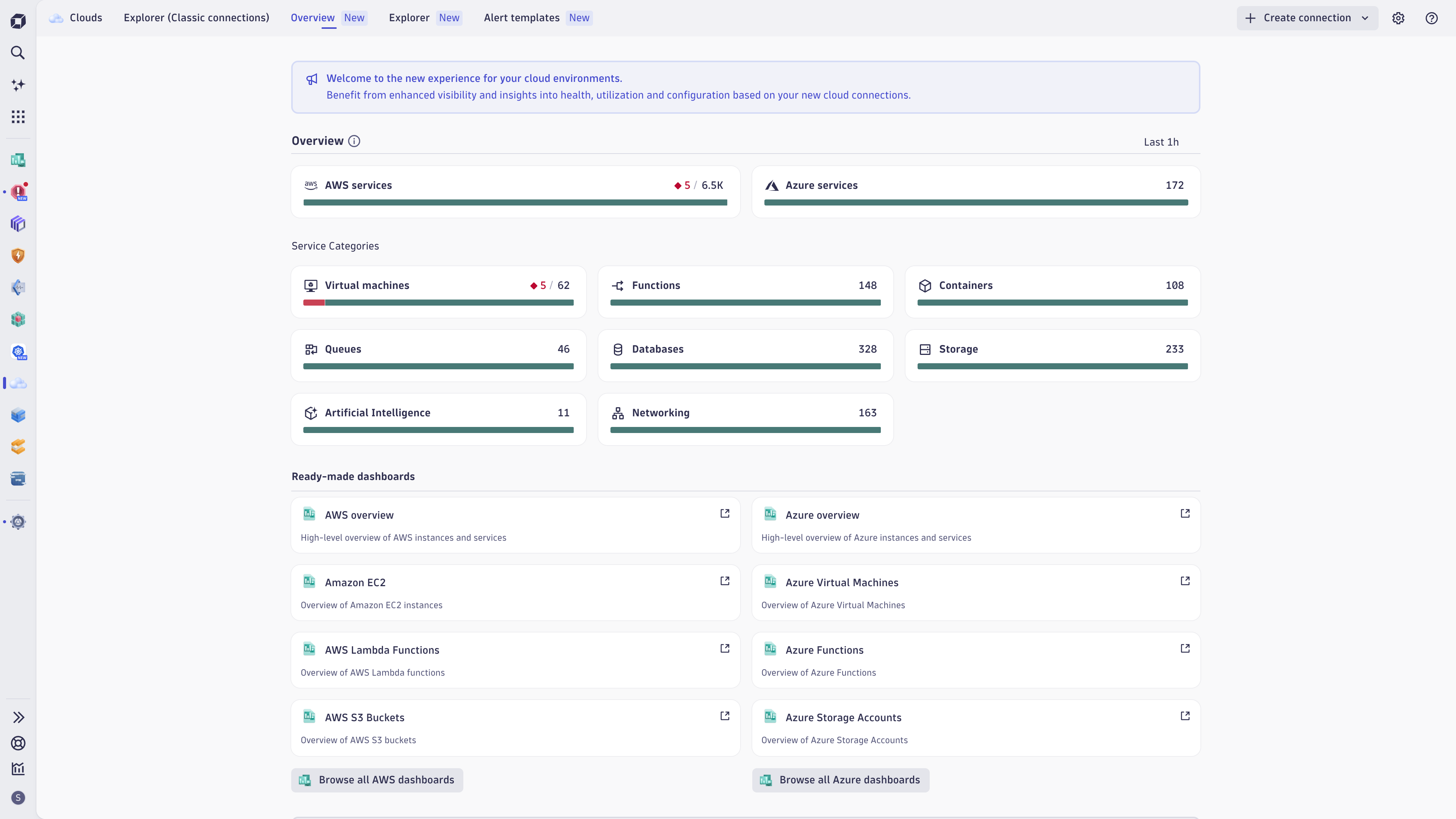Open the AI sparkle assistant icon

point(18,85)
